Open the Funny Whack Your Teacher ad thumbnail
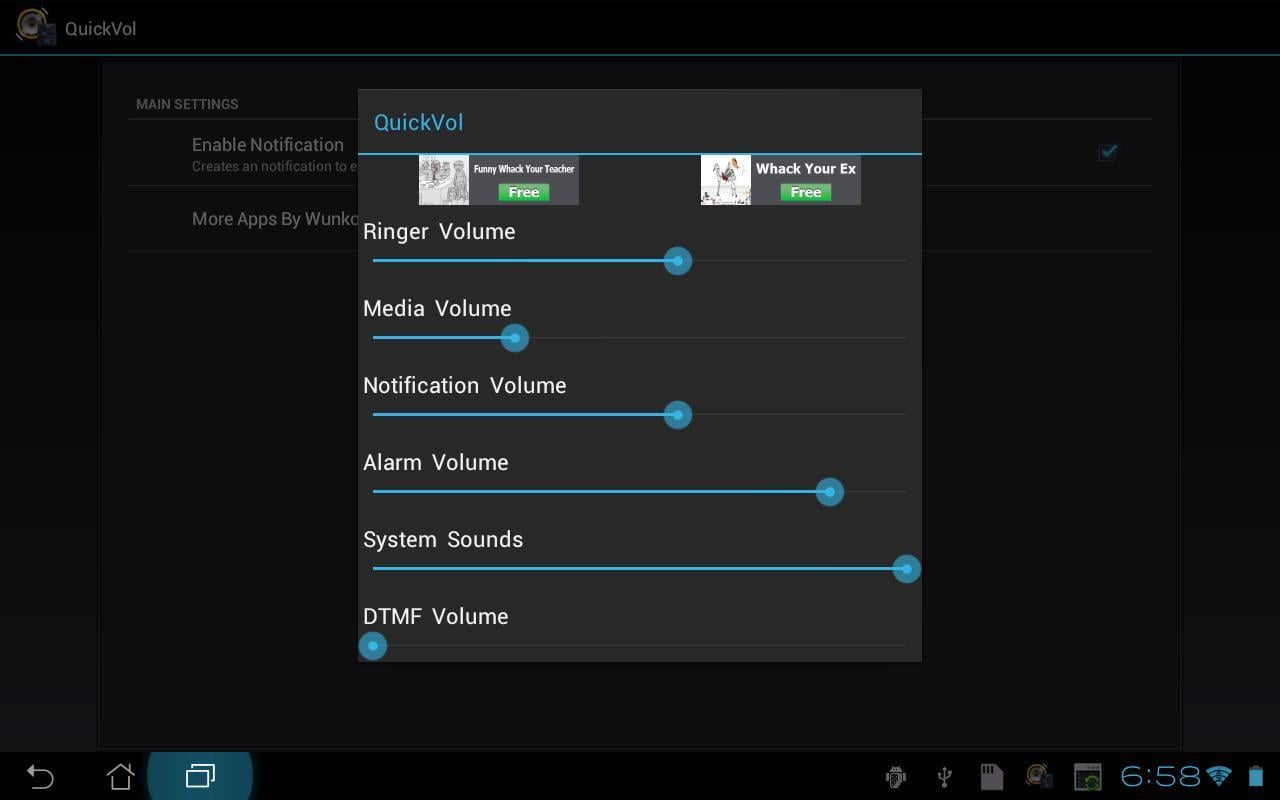The image size is (1280, 800). (x=444, y=180)
